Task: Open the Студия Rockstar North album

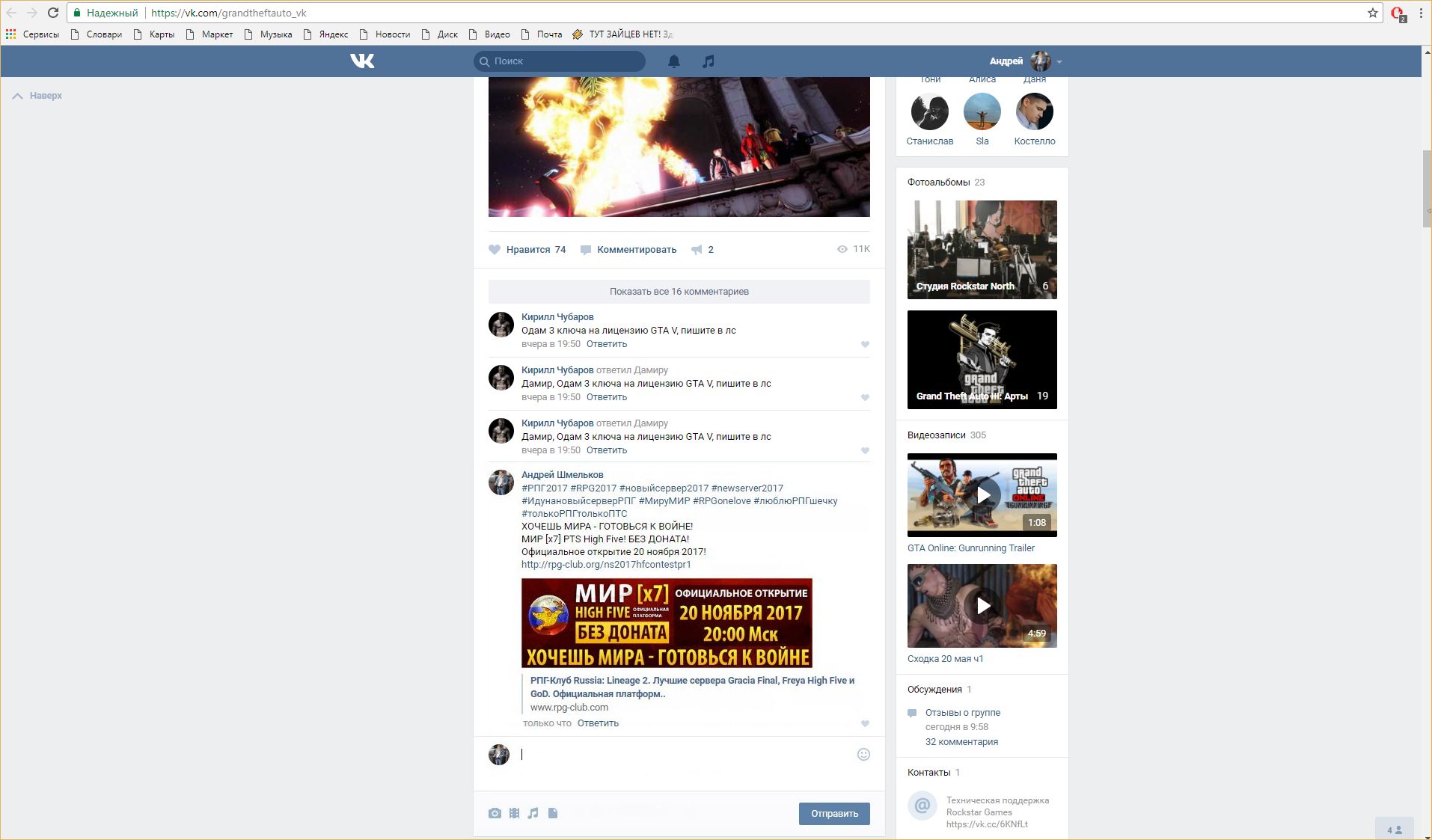Action: [x=982, y=250]
